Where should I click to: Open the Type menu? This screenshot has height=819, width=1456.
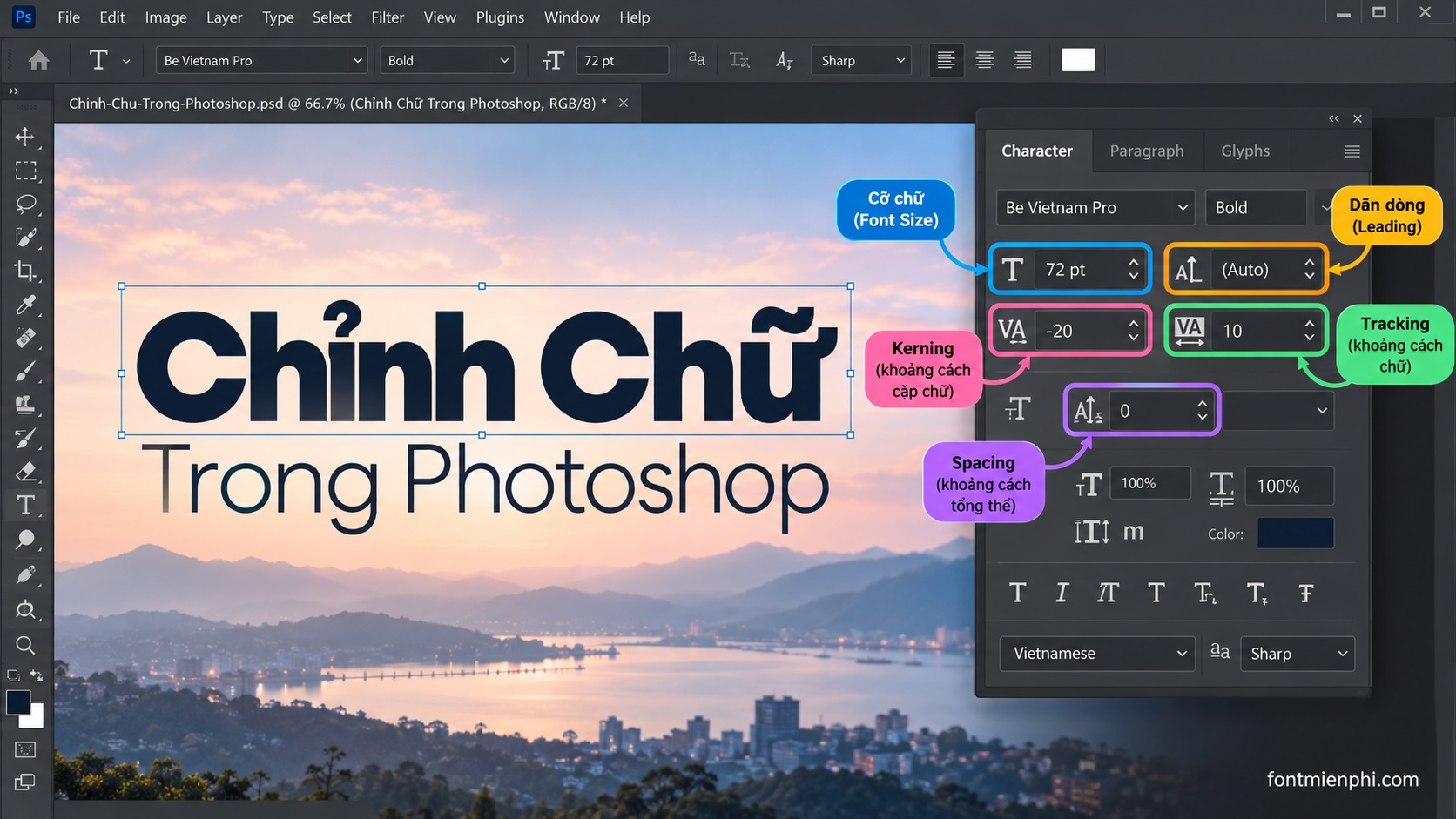(x=278, y=17)
